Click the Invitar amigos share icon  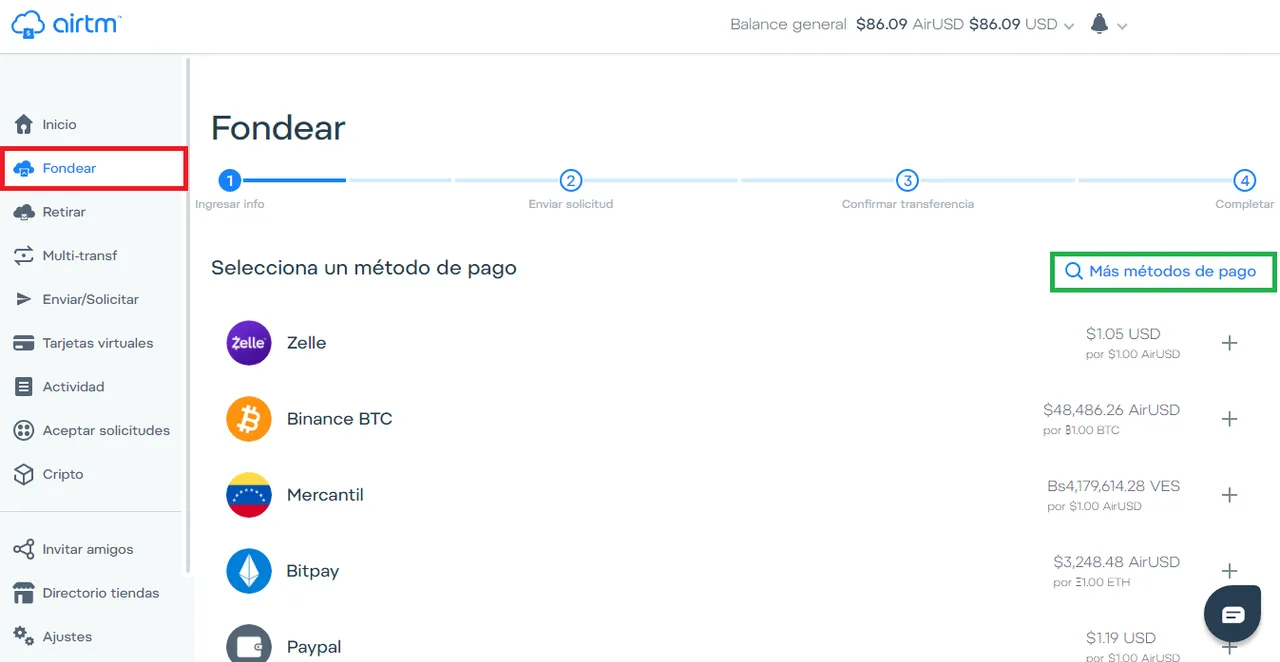(x=24, y=549)
